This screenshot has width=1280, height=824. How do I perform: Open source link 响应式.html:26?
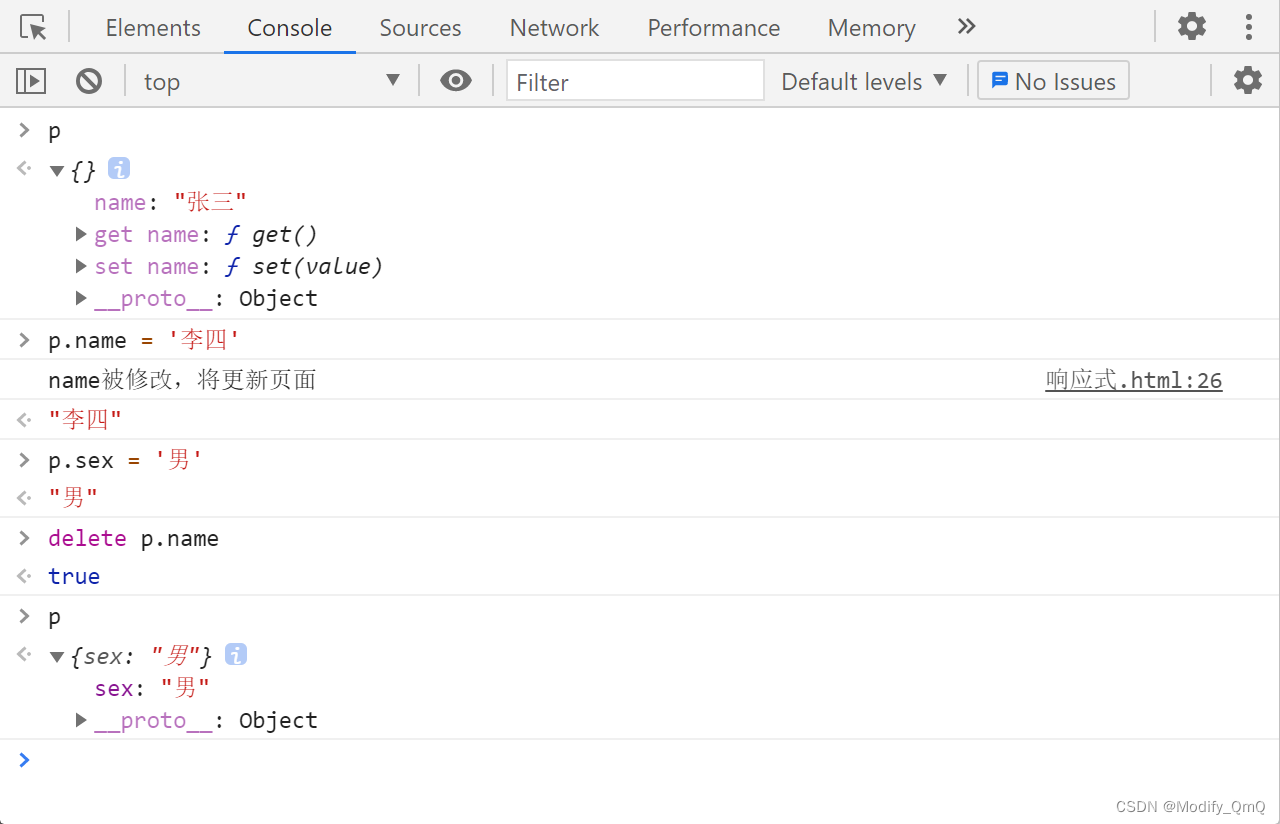1134,380
